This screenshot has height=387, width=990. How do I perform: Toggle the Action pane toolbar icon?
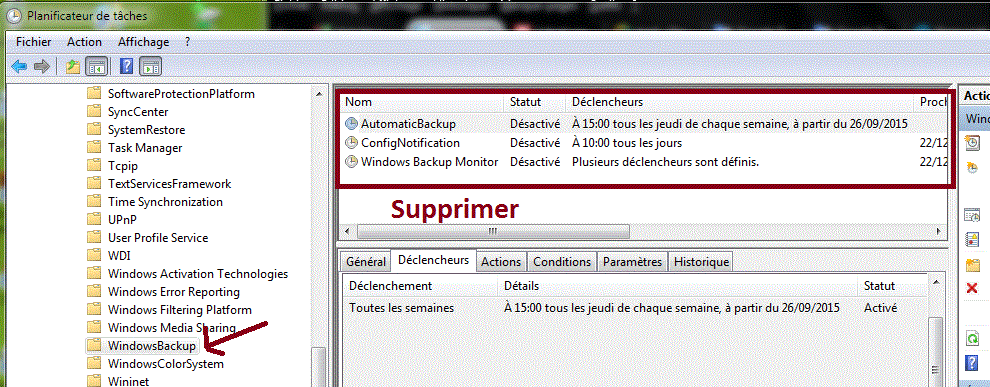(151, 66)
